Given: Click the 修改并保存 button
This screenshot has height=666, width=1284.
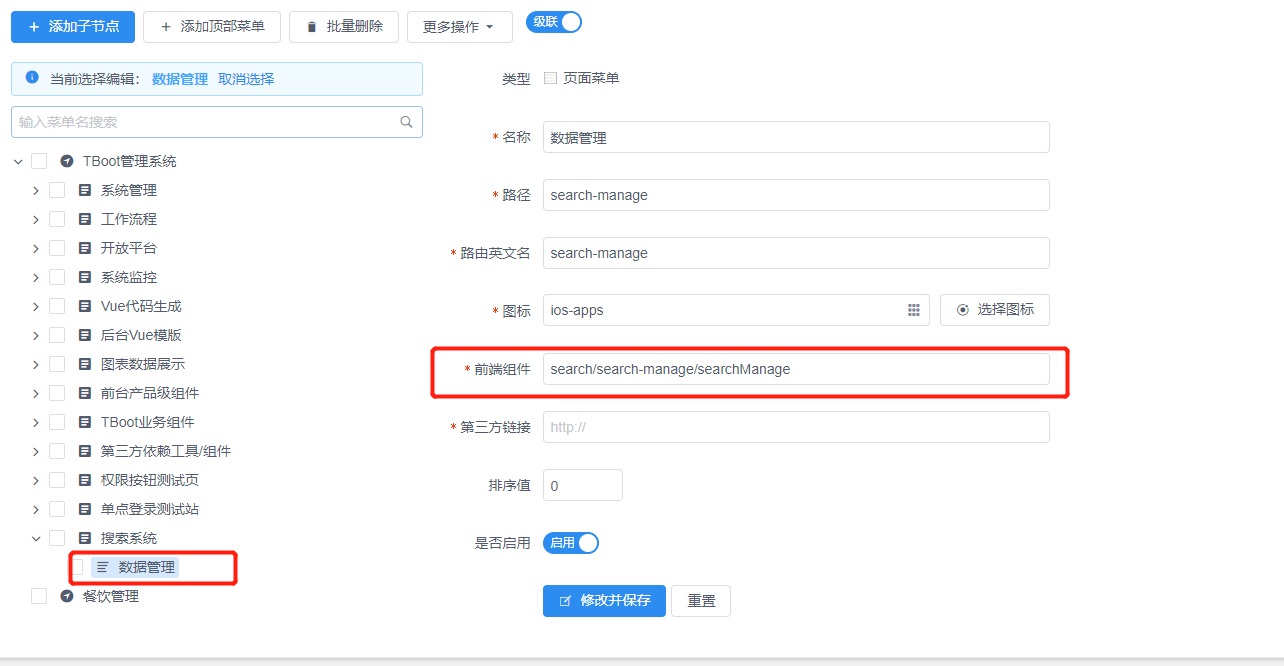Looking at the screenshot, I should [604, 601].
